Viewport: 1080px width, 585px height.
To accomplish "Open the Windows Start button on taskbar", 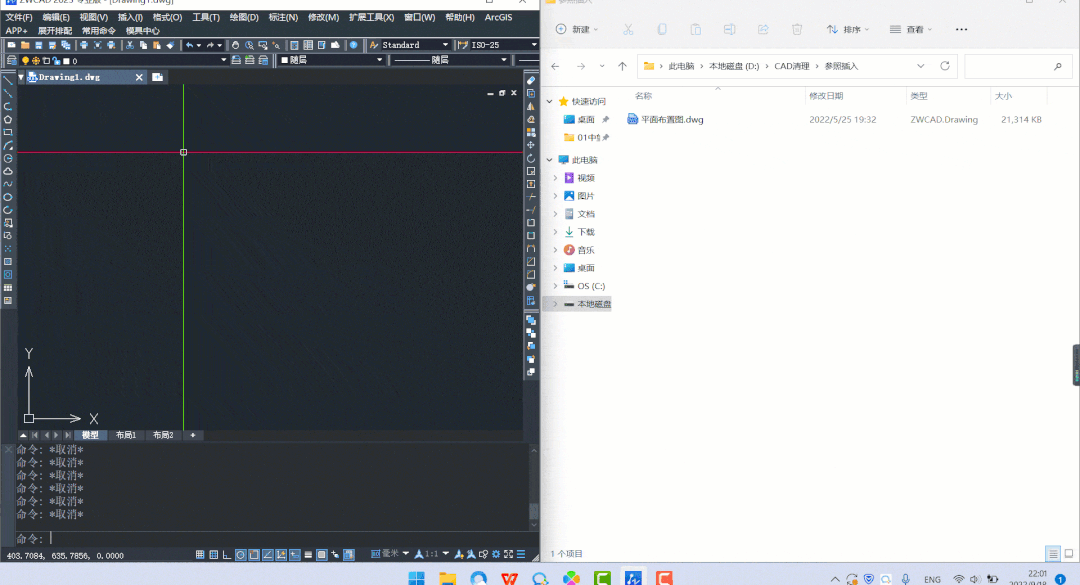I will 417,577.
